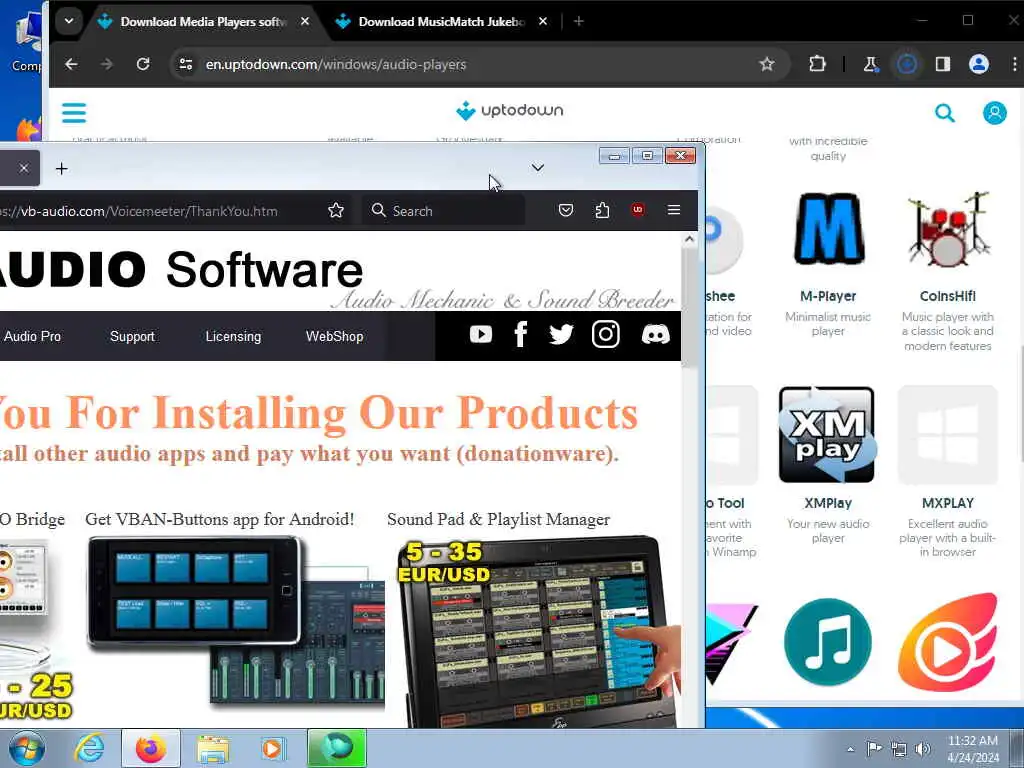Click the MXPLAY title link
This screenshot has width=1024, height=768.
(x=948, y=504)
